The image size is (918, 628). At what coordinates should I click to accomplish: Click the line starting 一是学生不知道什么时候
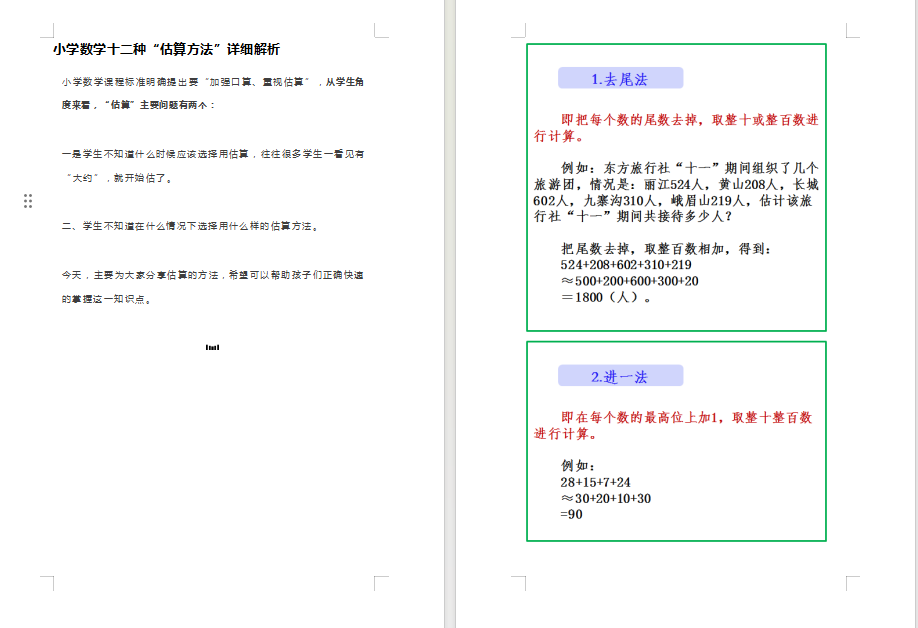(213, 154)
